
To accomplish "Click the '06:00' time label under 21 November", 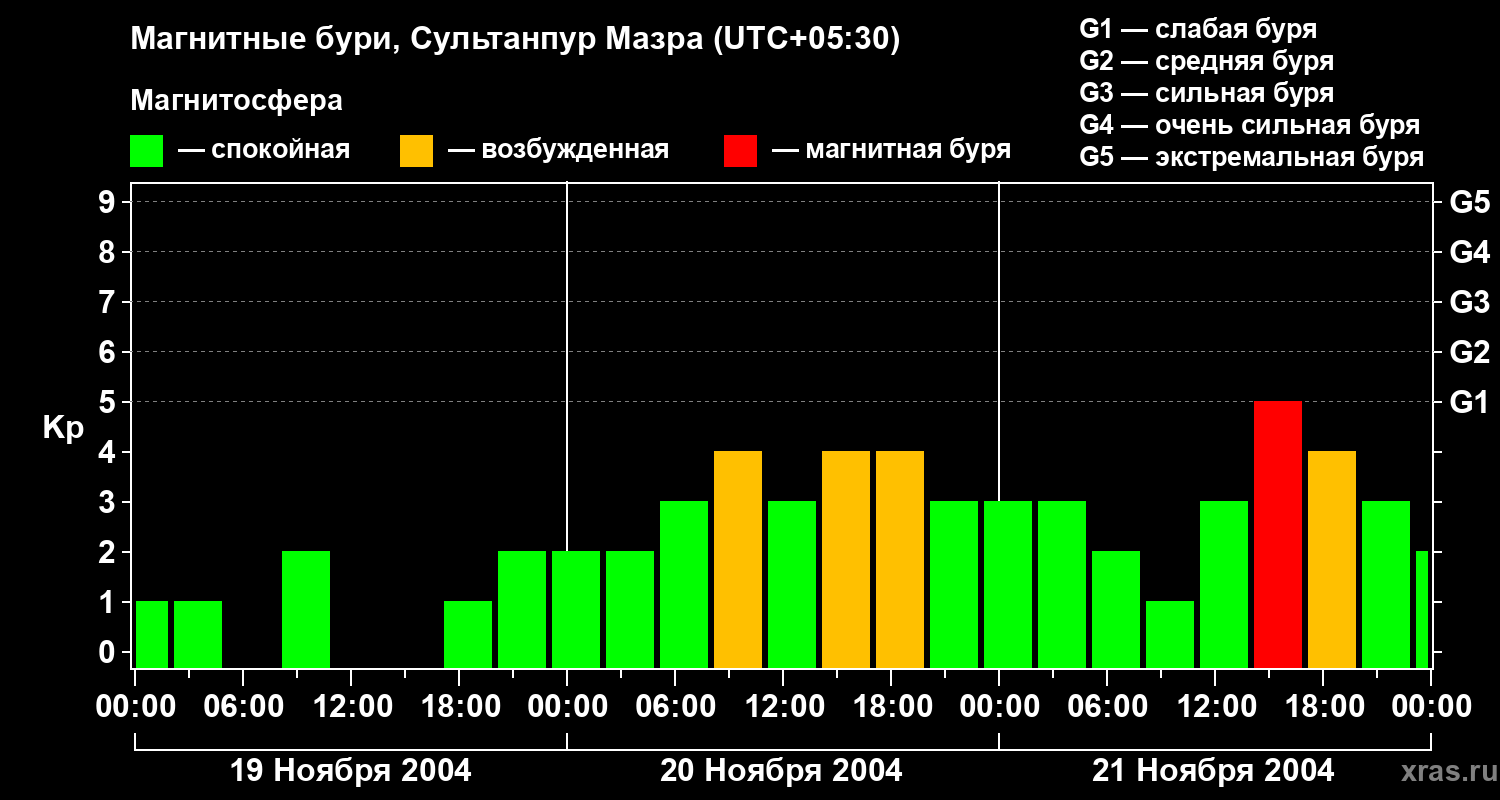I will coord(1107,707).
